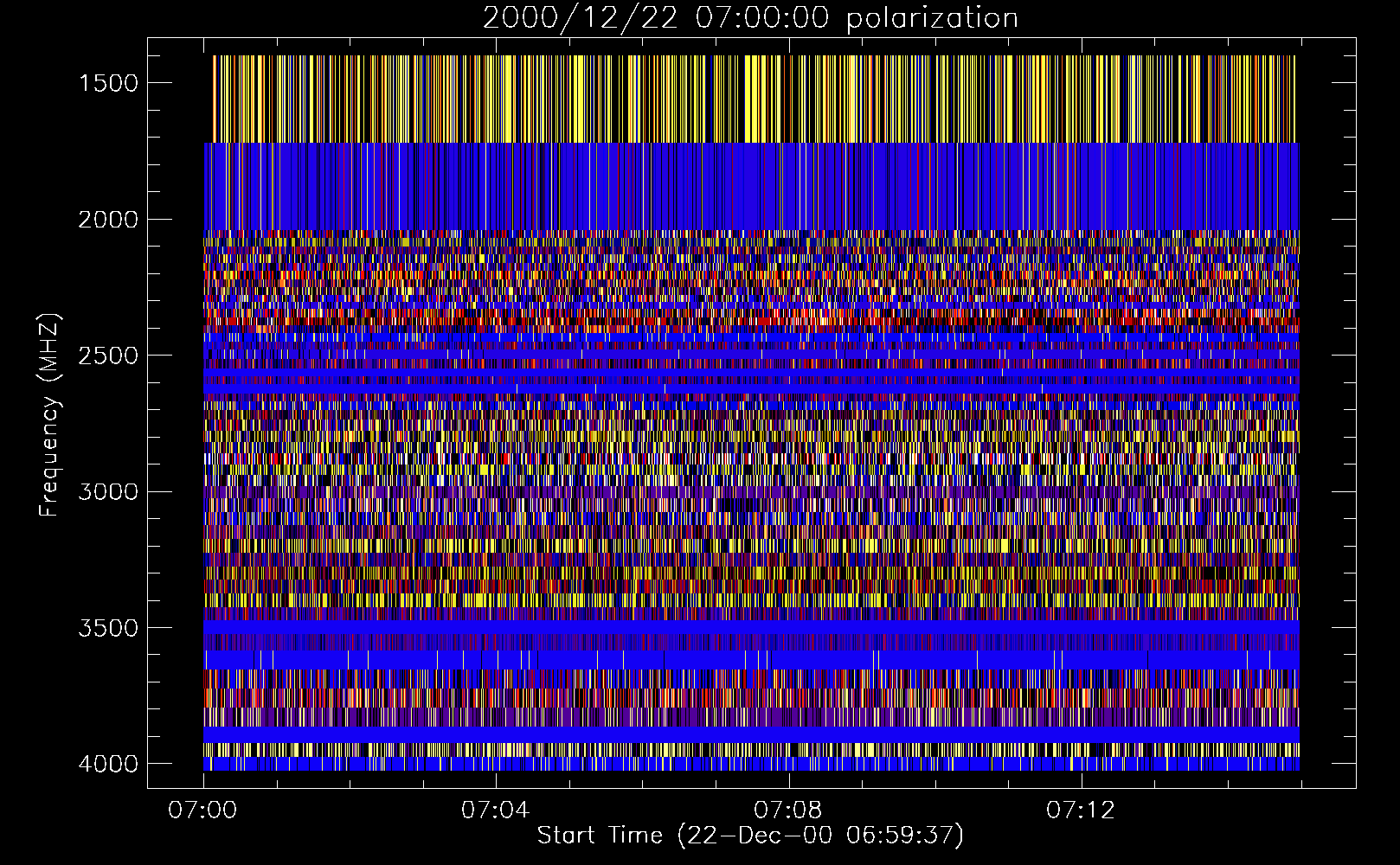Click the 'Start Time (22-Dec-00 06:59:37)' label

click(750, 836)
